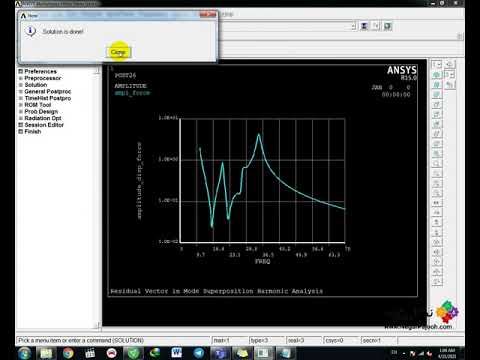Select General Postproc in the Main Menu
The width and height of the screenshot is (480, 360).
coord(48,91)
